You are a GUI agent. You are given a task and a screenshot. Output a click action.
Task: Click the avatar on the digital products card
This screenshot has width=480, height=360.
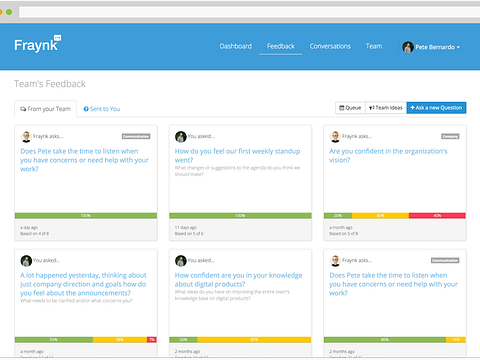(x=181, y=260)
